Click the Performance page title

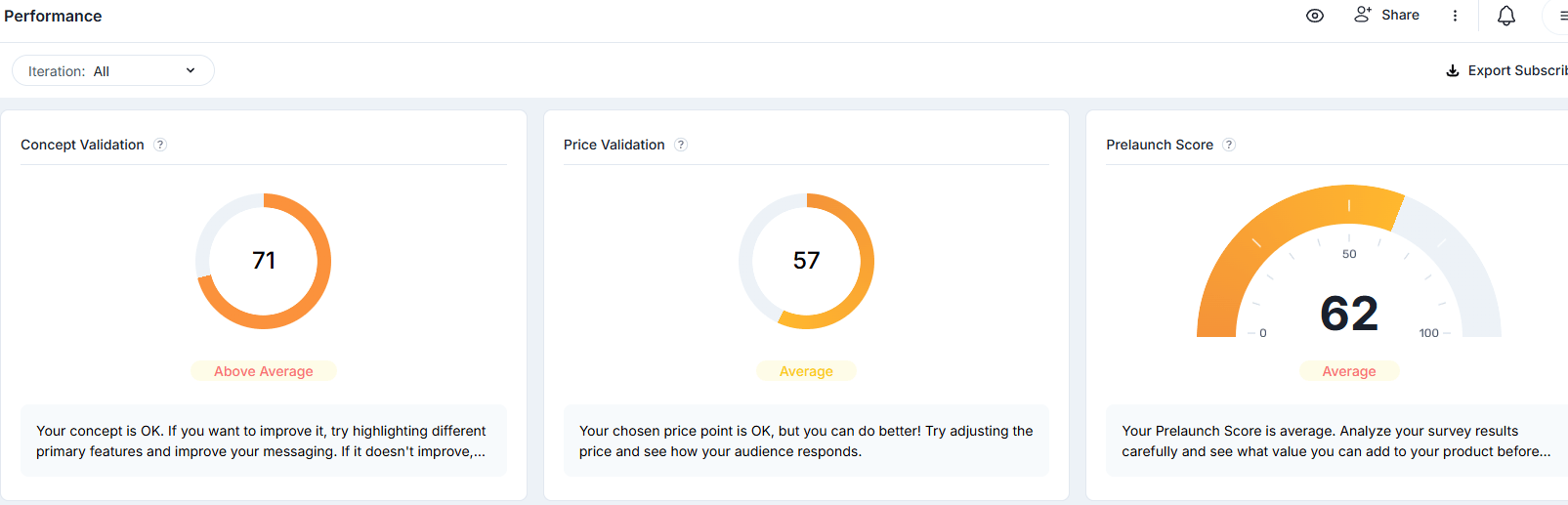pos(53,16)
